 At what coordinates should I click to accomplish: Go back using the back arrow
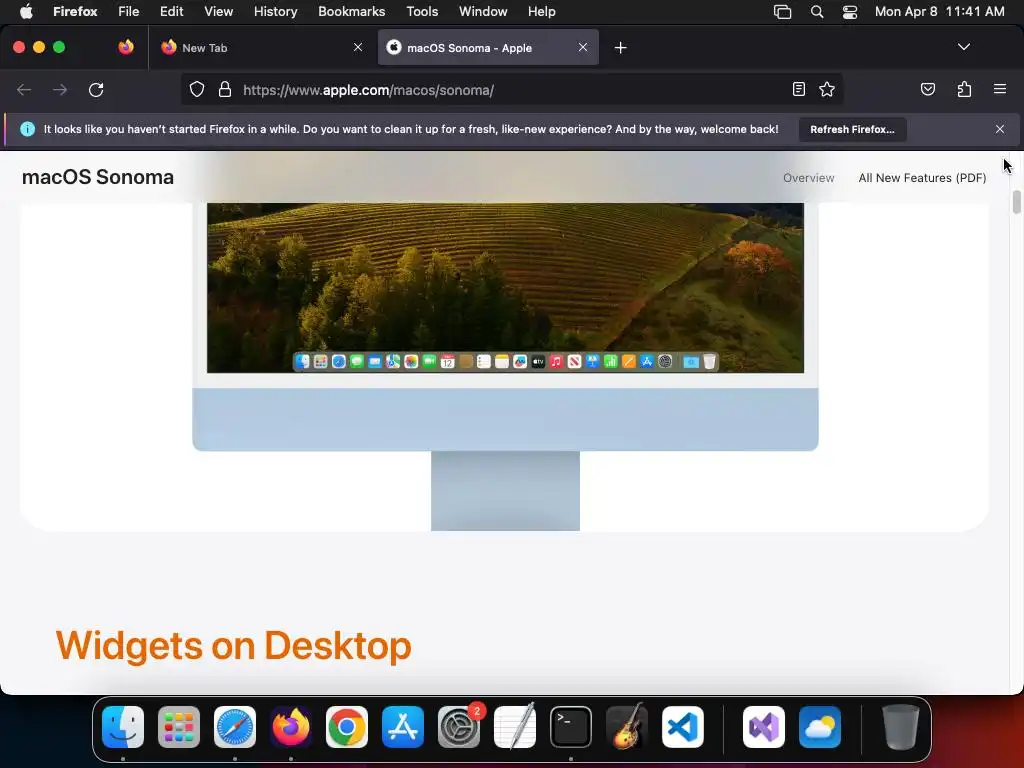tap(24, 89)
